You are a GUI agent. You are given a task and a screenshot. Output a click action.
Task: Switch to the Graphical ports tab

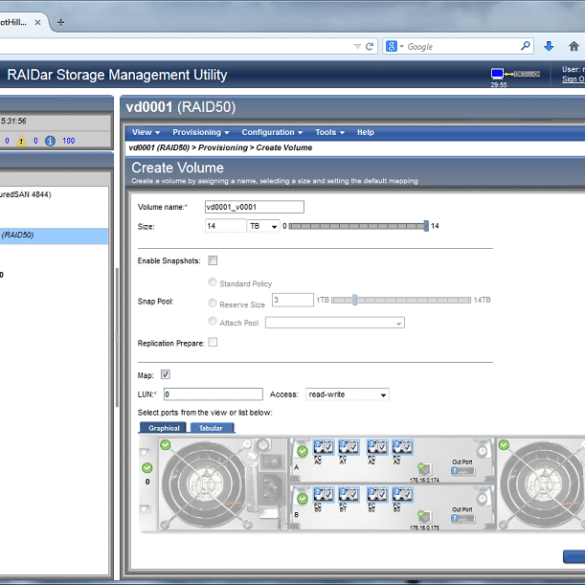[x=163, y=428]
